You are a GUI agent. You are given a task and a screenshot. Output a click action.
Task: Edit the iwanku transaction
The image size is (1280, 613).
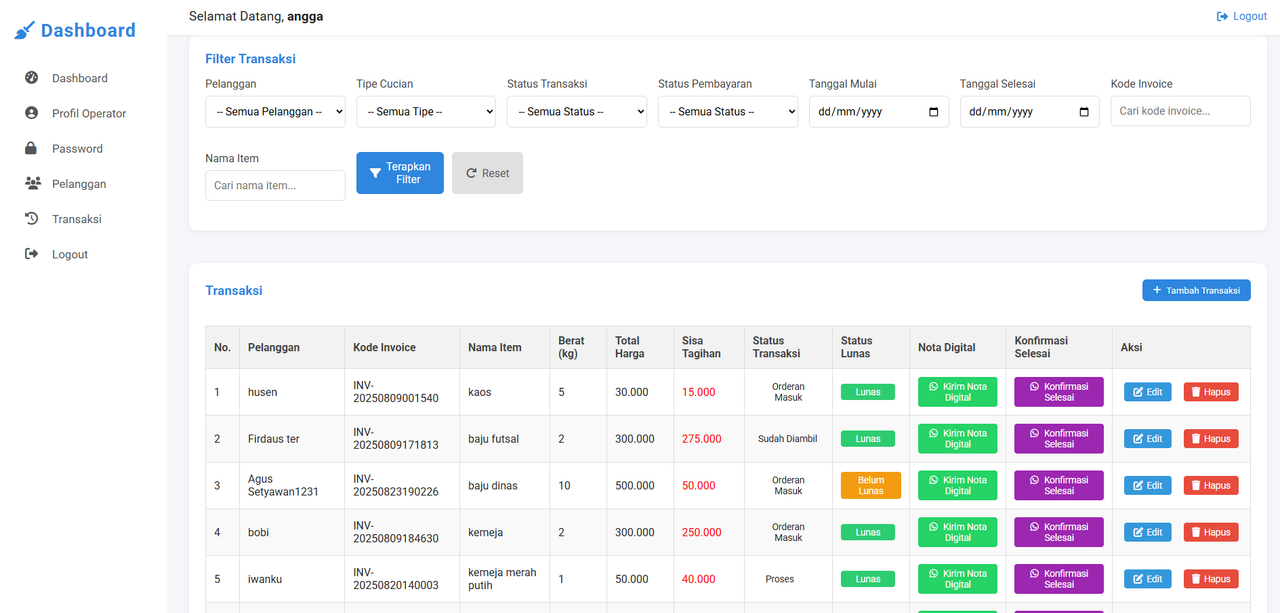click(1147, 579)
